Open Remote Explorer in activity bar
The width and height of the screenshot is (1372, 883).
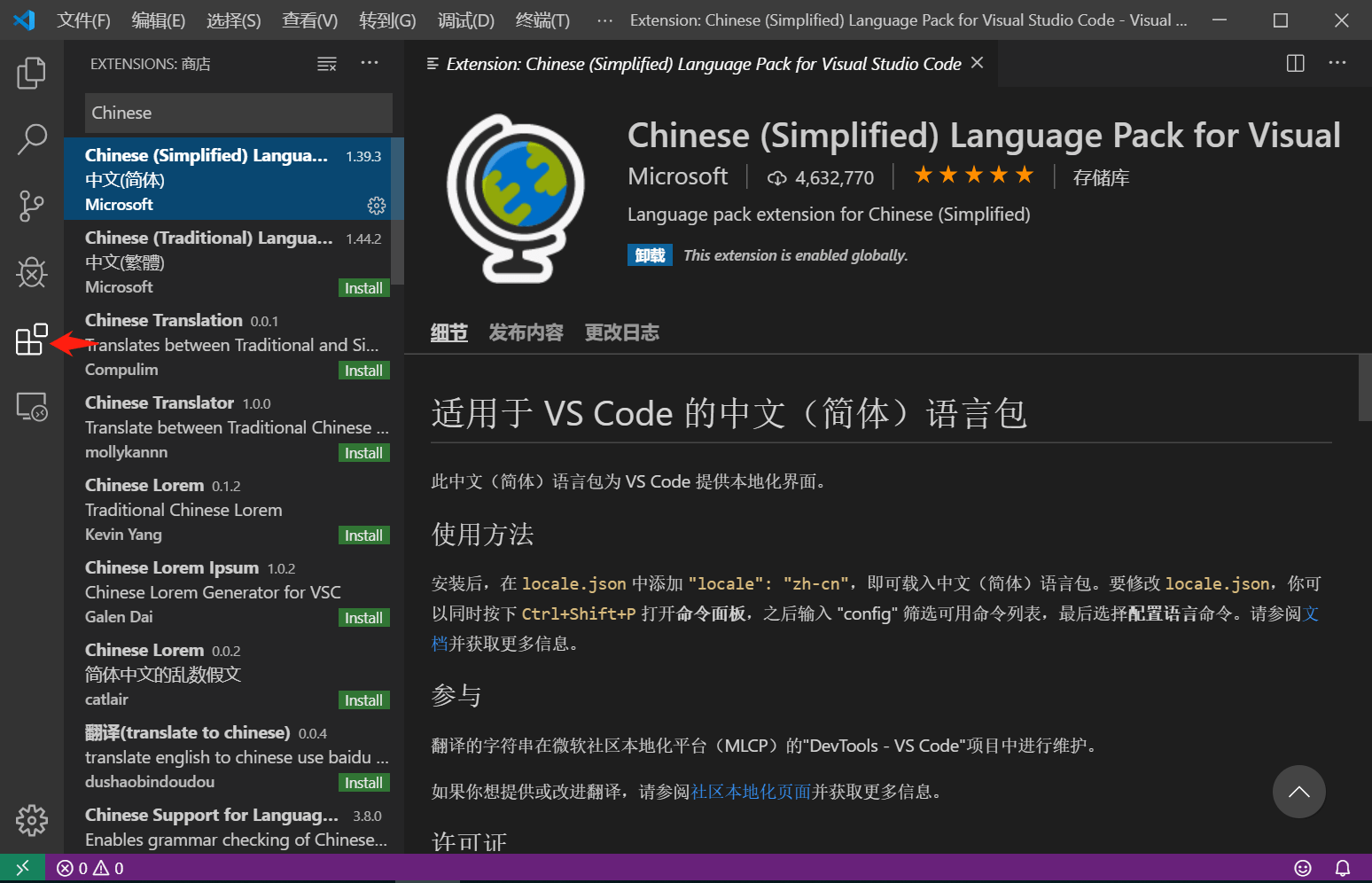click(x=31, y=407)
